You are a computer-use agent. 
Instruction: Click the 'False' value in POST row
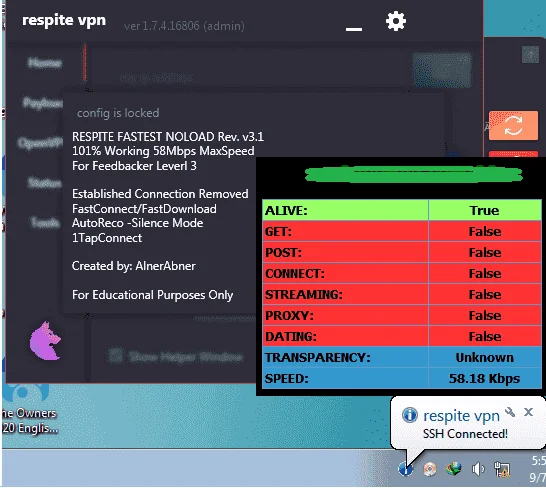pyautogui.click(x=485, y=253)
